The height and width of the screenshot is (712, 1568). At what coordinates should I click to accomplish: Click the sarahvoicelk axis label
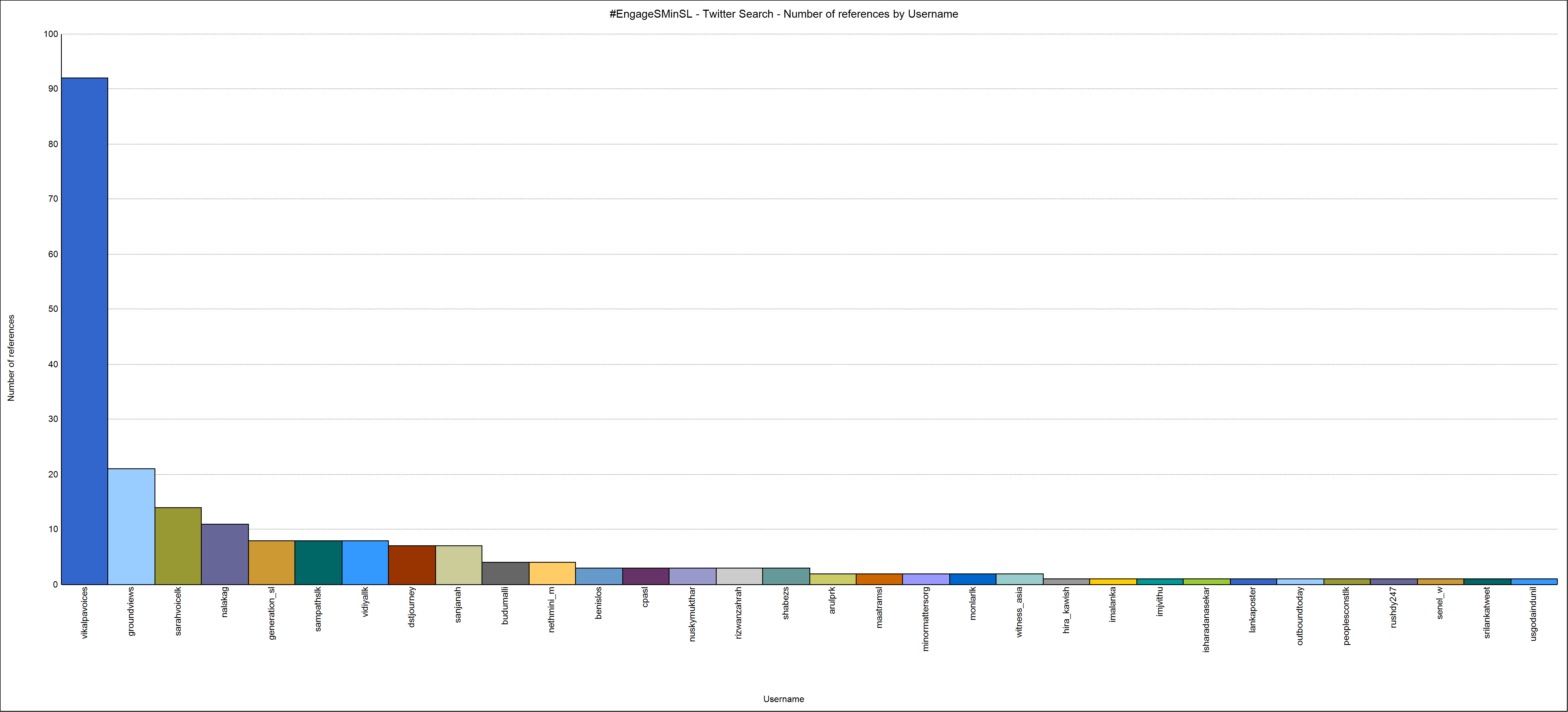178,612
